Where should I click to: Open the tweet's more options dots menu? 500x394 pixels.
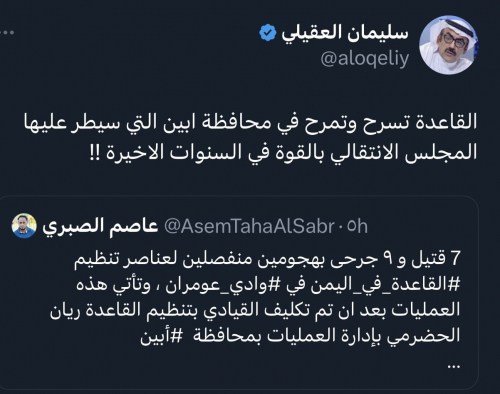point(7,33)
